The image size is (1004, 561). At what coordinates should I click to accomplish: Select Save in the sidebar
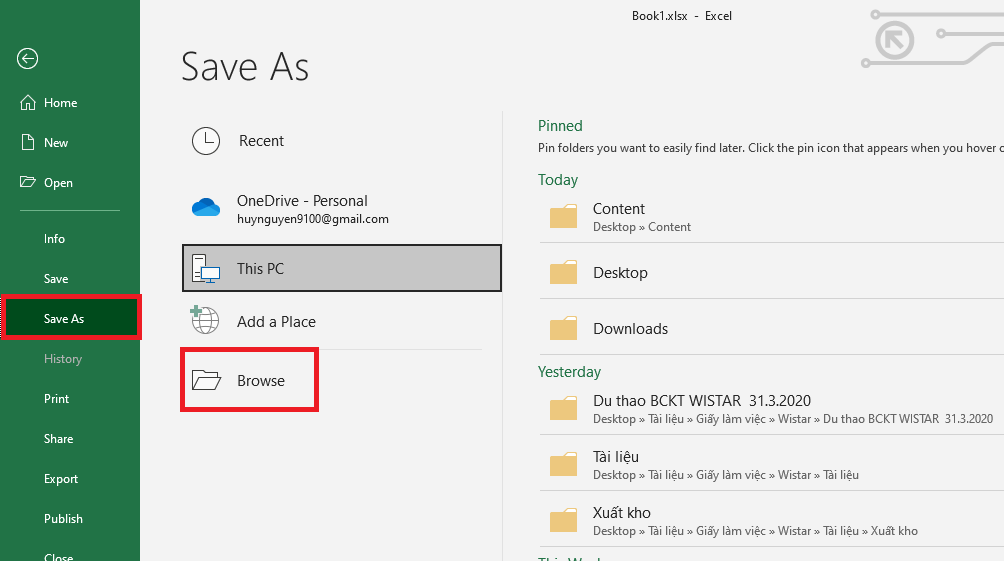click(56, 279)
